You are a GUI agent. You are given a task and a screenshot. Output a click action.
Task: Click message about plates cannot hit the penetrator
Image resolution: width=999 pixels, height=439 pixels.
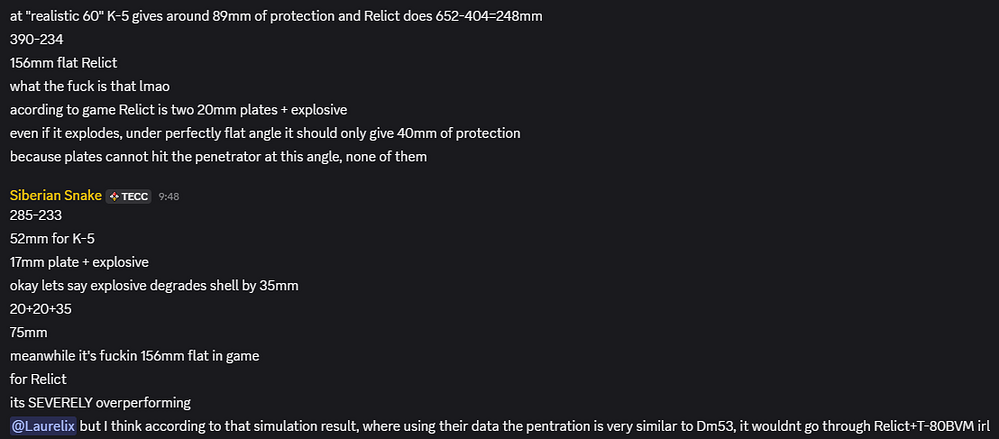pos(219,157)
